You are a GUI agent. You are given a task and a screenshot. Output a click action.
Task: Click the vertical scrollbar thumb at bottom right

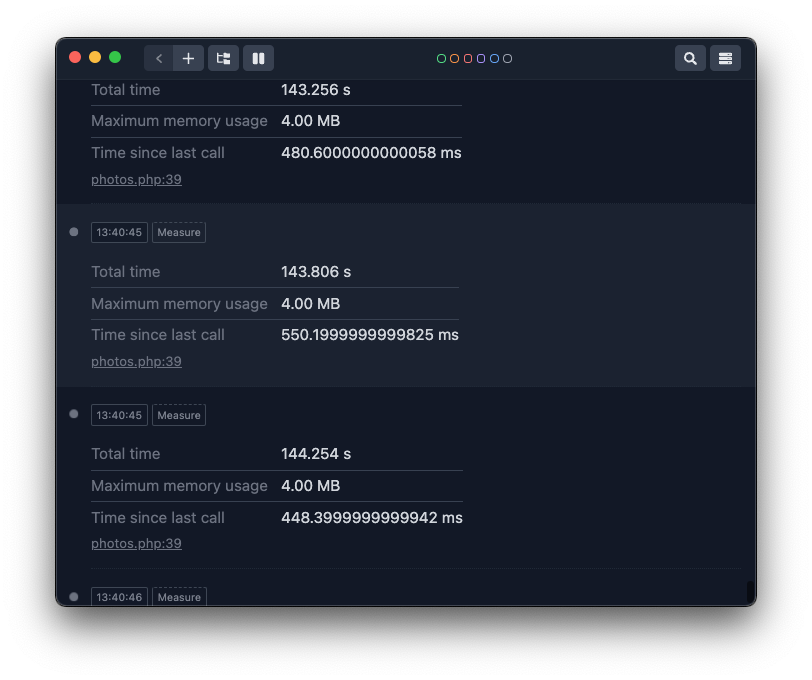[x=750, y=592]
